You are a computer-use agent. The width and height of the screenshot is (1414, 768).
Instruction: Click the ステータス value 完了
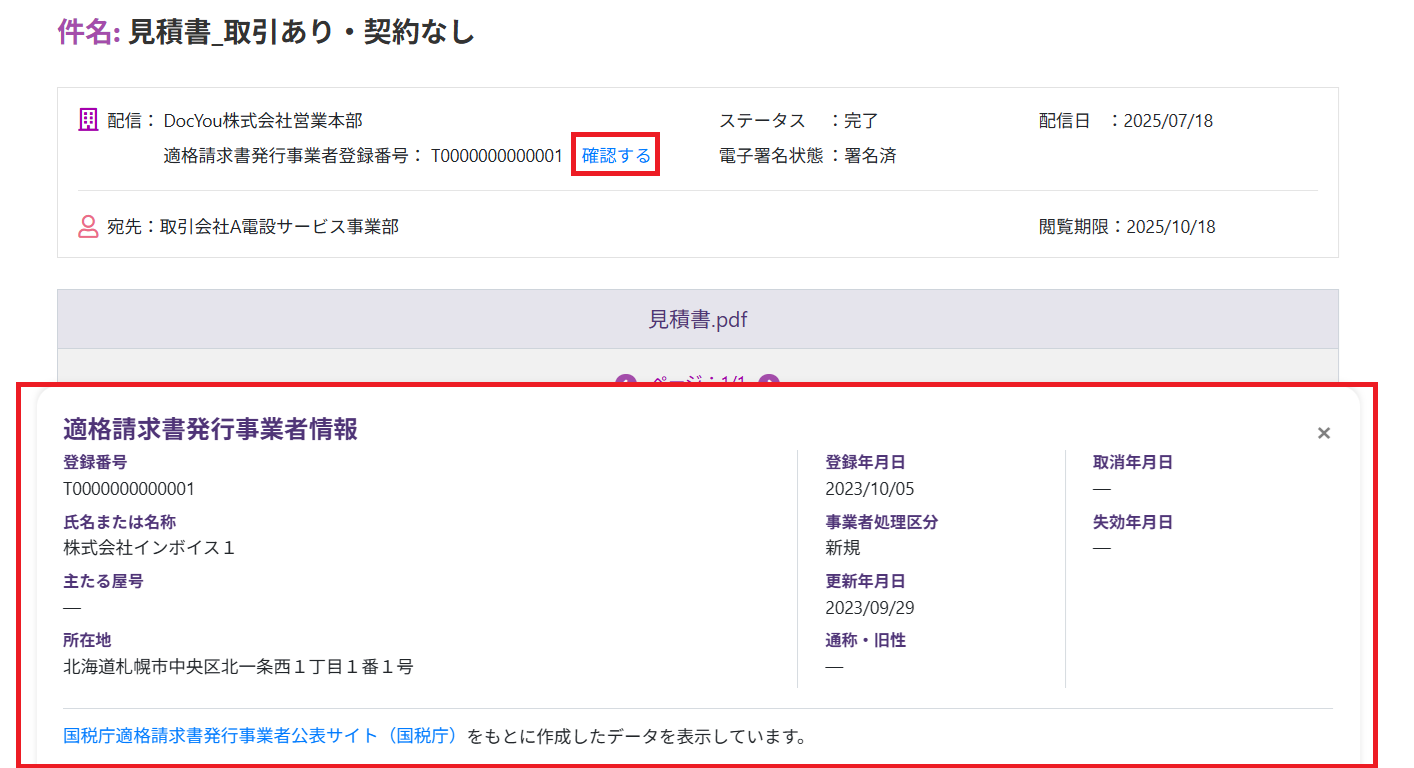[860, 121]
